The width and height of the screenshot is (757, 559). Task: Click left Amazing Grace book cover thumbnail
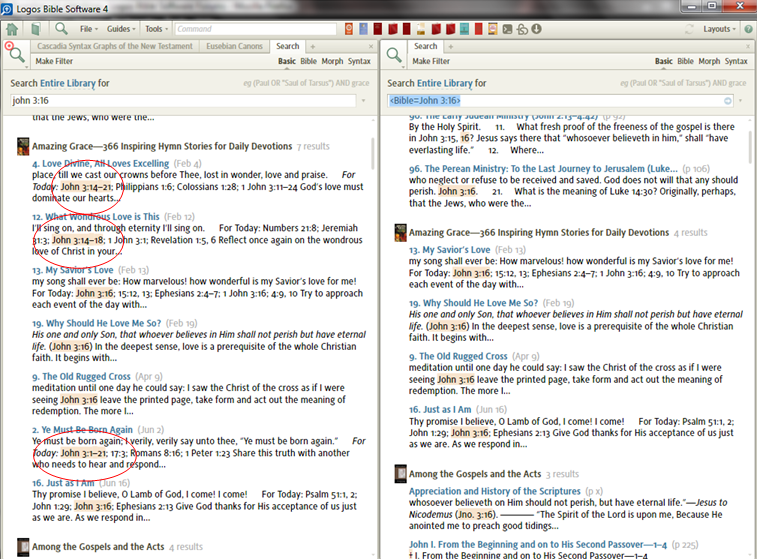click(23, 146)
